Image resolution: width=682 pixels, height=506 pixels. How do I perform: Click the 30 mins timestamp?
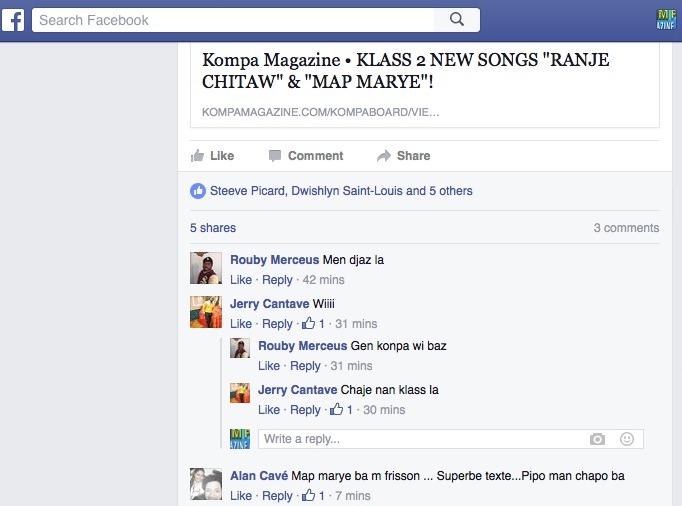384,410
